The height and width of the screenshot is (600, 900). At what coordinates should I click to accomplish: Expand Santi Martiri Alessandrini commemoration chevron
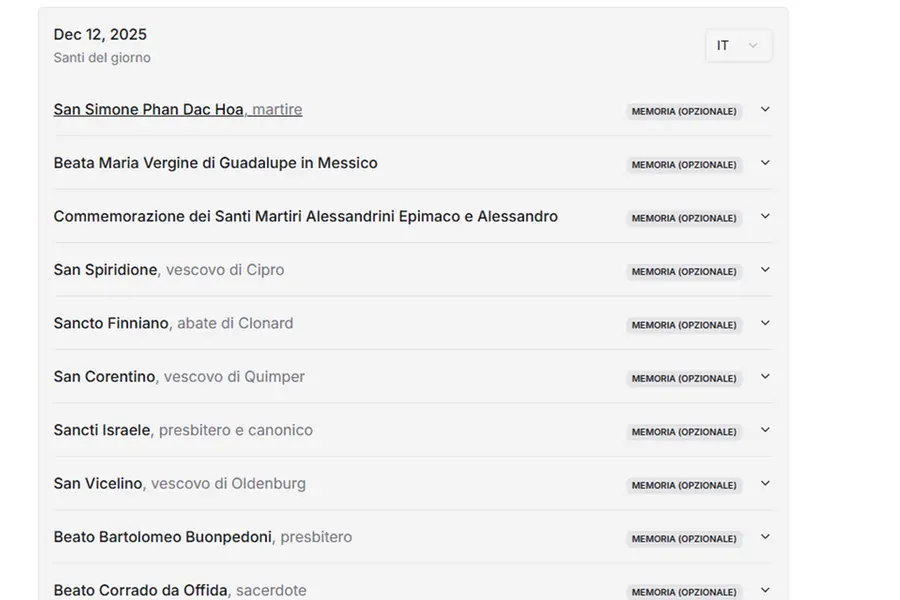pyautogui.click(x=765, y=217)
